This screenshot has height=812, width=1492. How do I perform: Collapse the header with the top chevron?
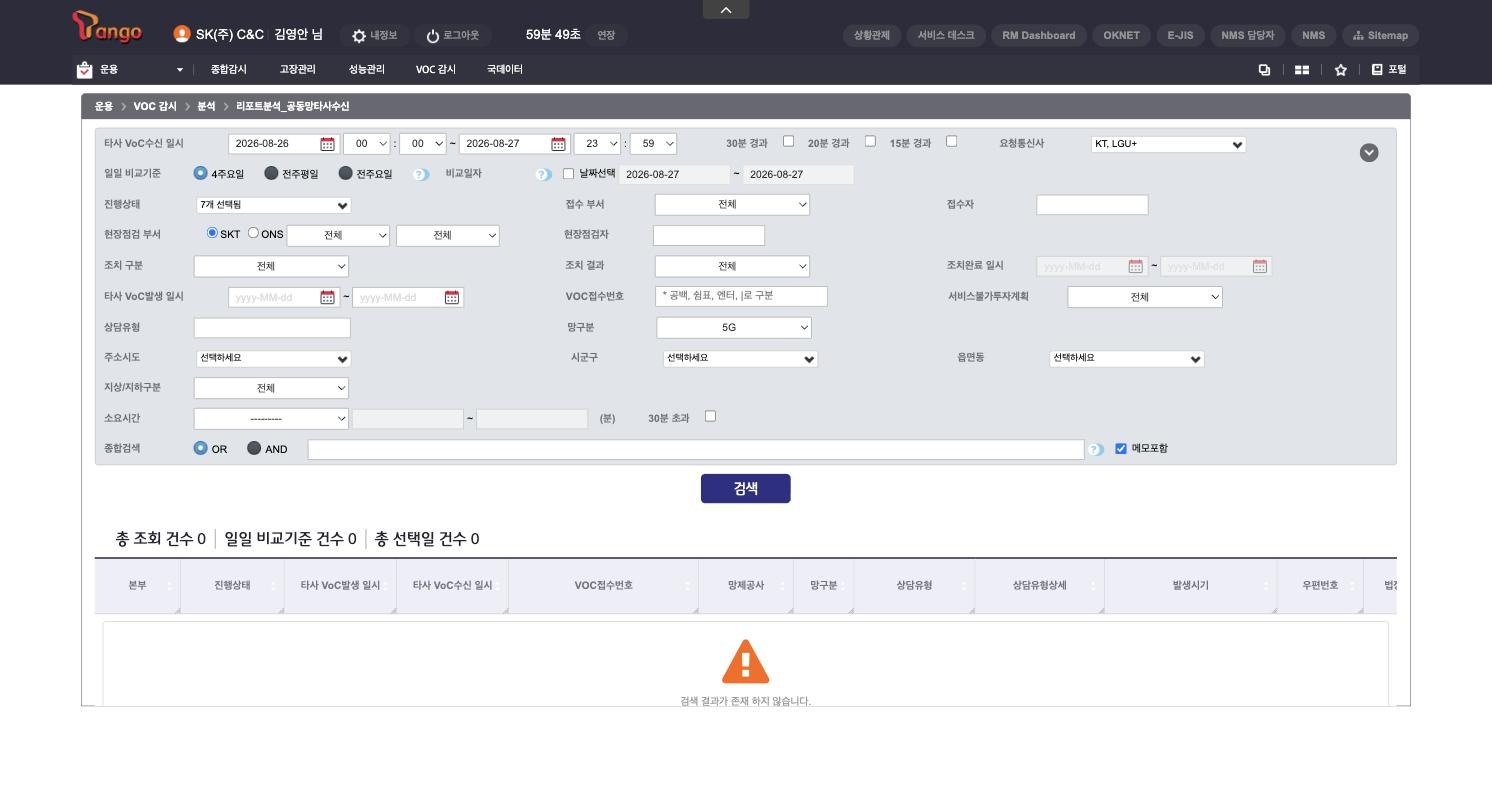click(726, 9)
